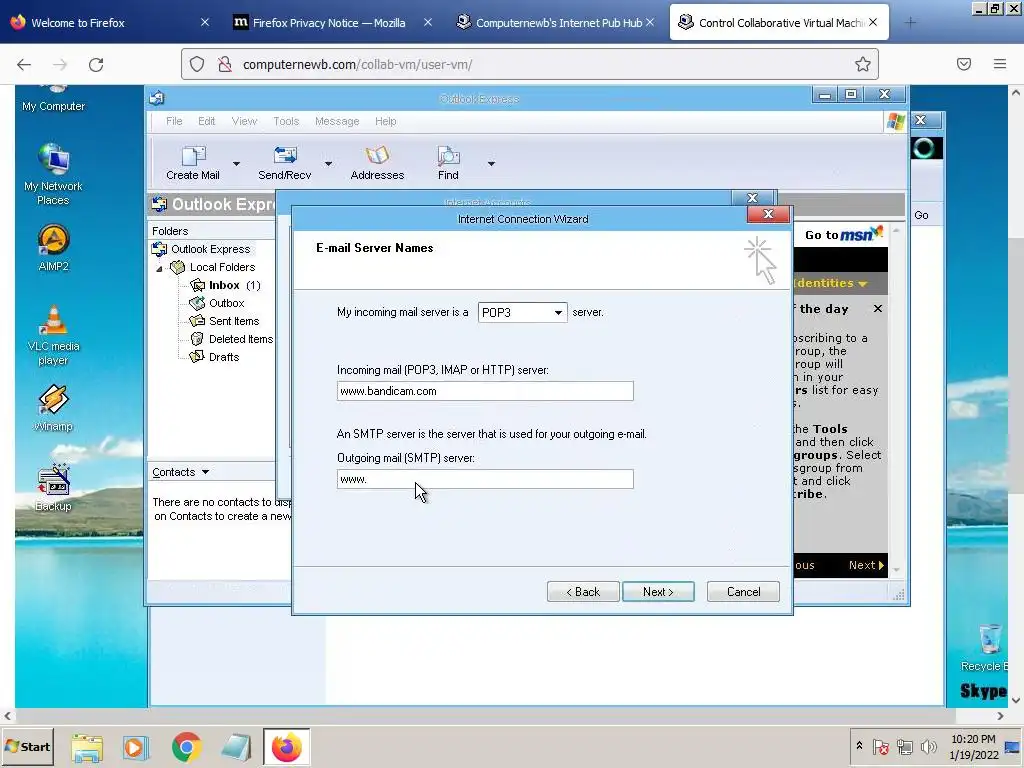Select Outlook Express root tree item
The image size is (1024, 768).
[x=201, y=249]
